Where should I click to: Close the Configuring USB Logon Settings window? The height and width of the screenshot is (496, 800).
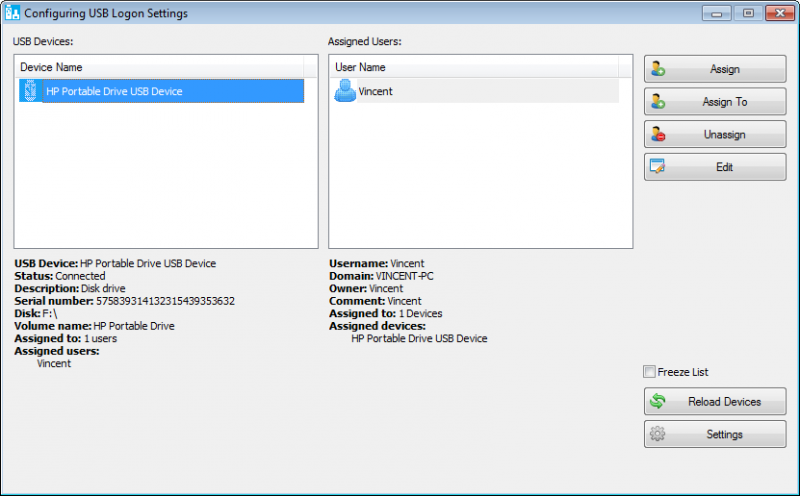coord(780,13)
